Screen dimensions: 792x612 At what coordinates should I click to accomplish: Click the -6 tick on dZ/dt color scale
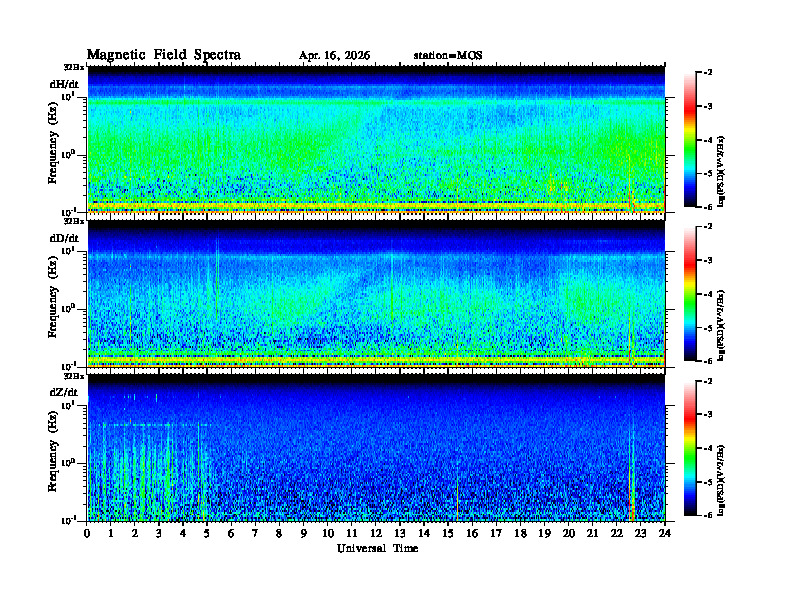708,516
